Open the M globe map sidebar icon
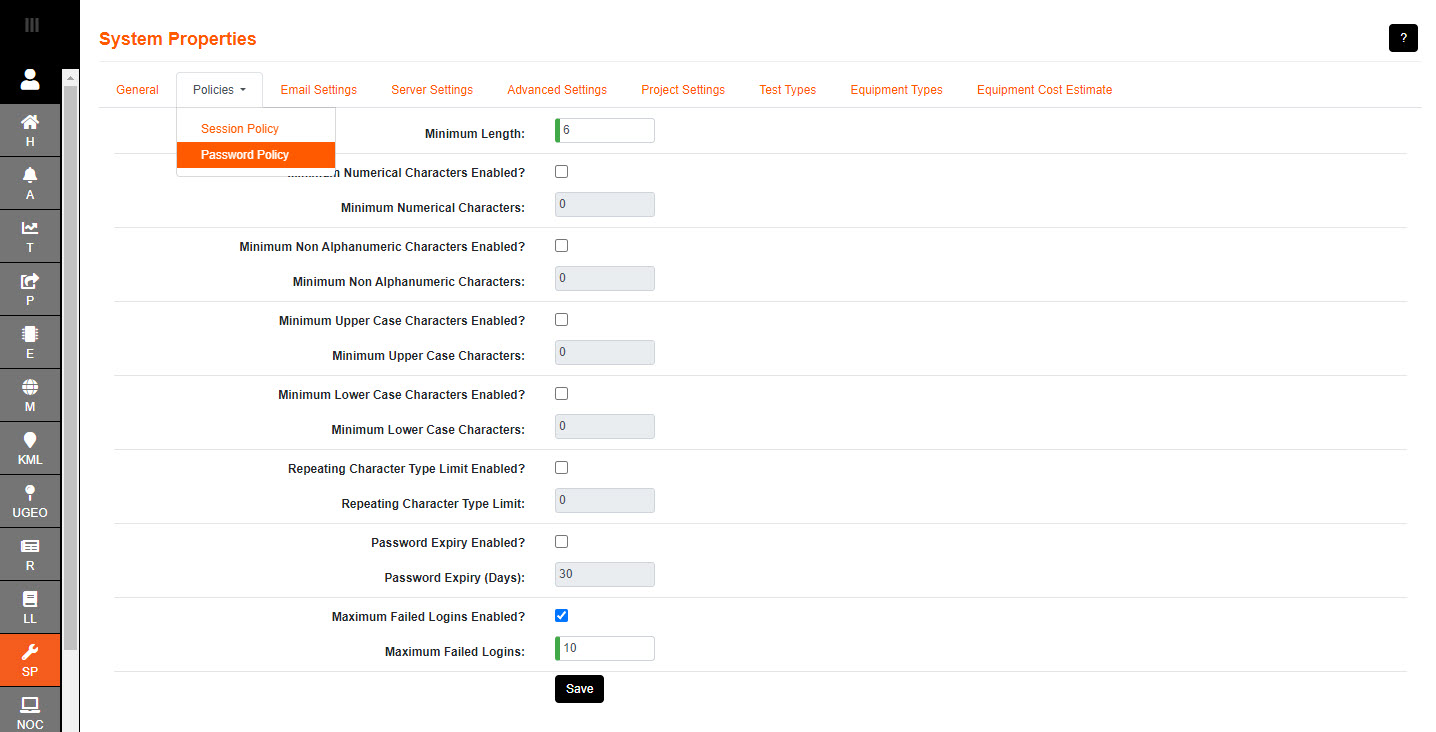 pyautogui.click(x=30, y=394)
